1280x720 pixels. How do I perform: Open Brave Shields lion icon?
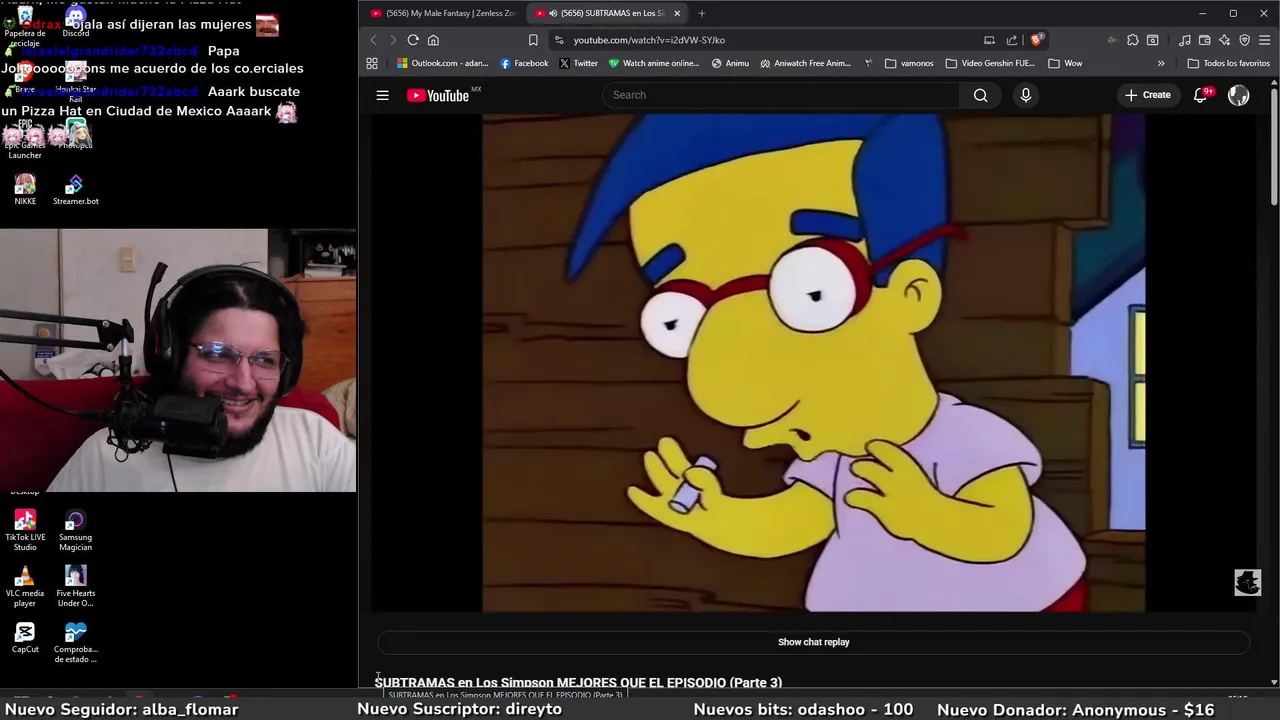1036,40
